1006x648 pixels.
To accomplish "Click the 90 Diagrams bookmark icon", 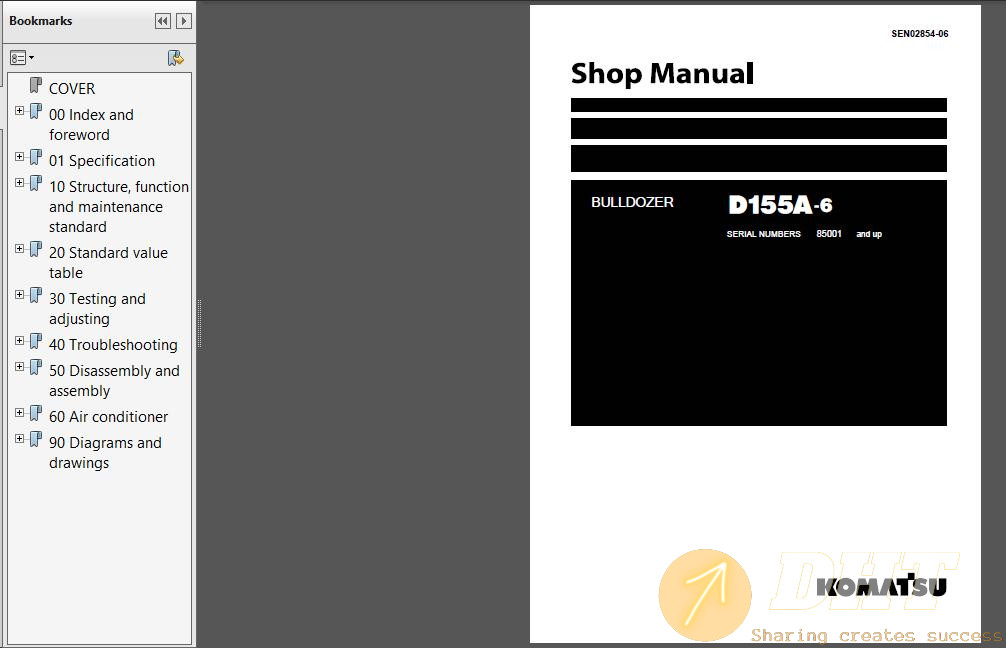I will pyautogui.click(x=36, y=439).
